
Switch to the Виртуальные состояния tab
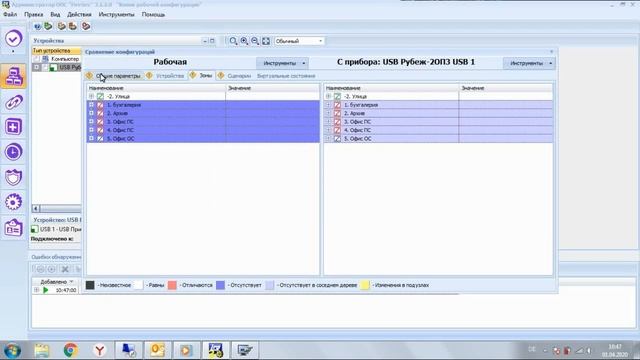pyautogui.click(x=286, y=76)
